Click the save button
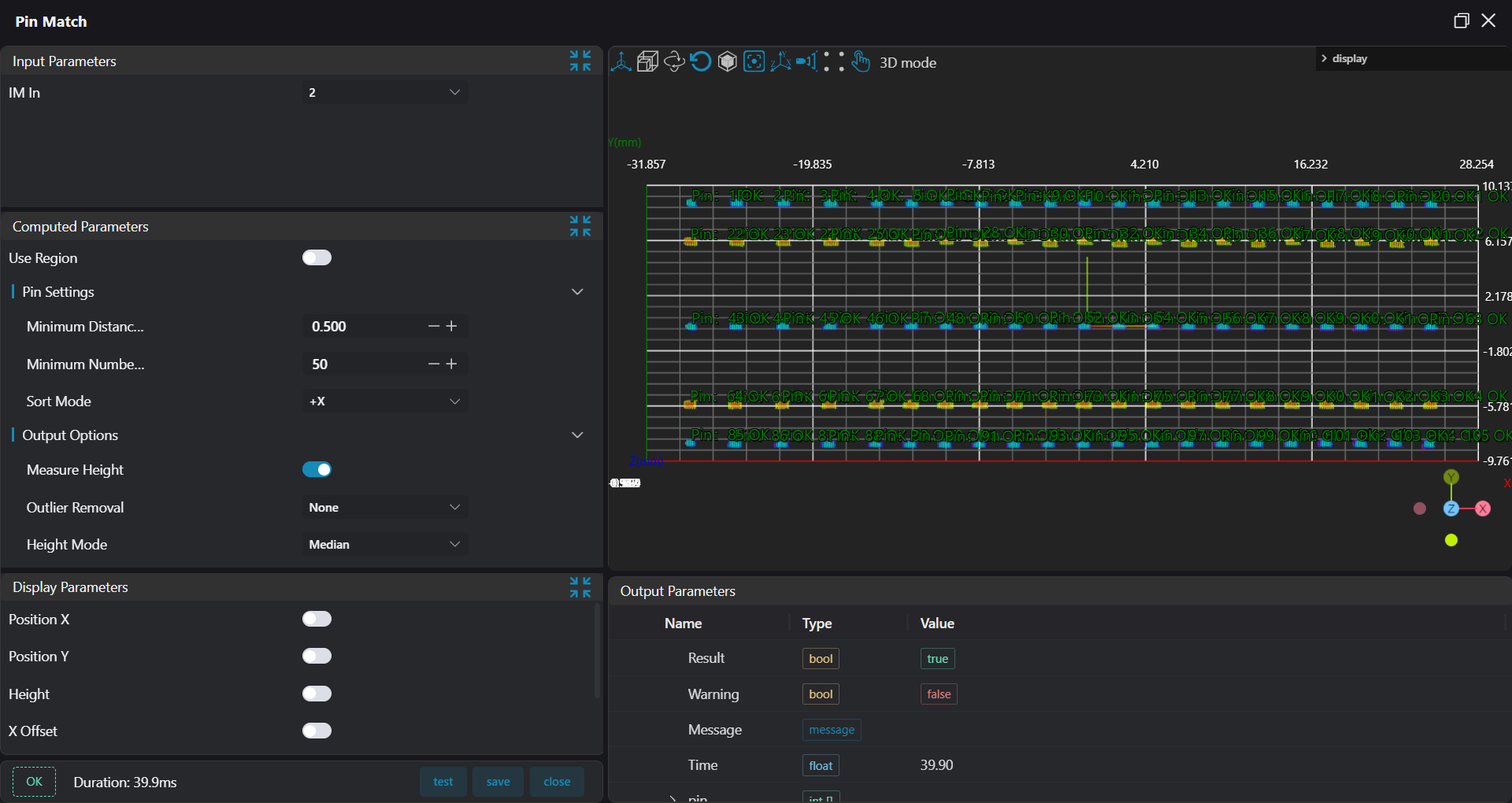Image resolution: width=1512 pixels, height=803 pixels. coord(498,782)
